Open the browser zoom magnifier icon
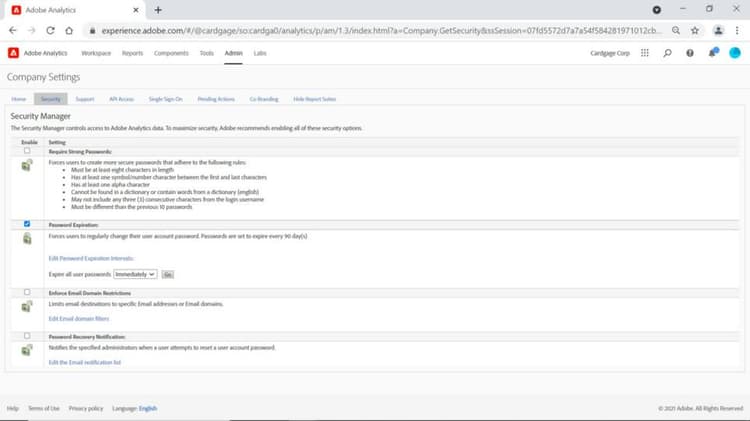 (676, 31)
